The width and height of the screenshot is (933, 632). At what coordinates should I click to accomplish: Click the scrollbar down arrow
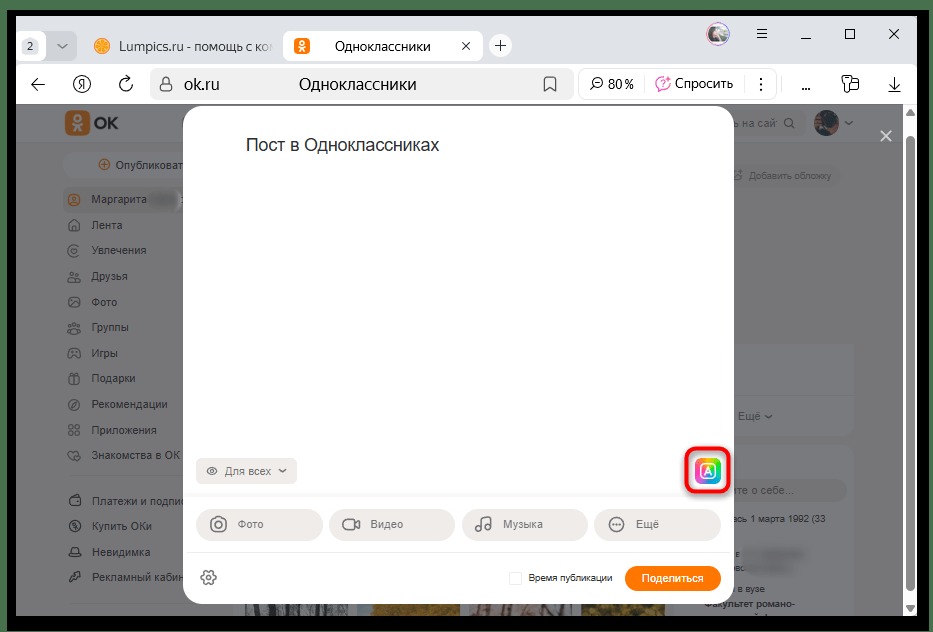(x=910, y=608)
